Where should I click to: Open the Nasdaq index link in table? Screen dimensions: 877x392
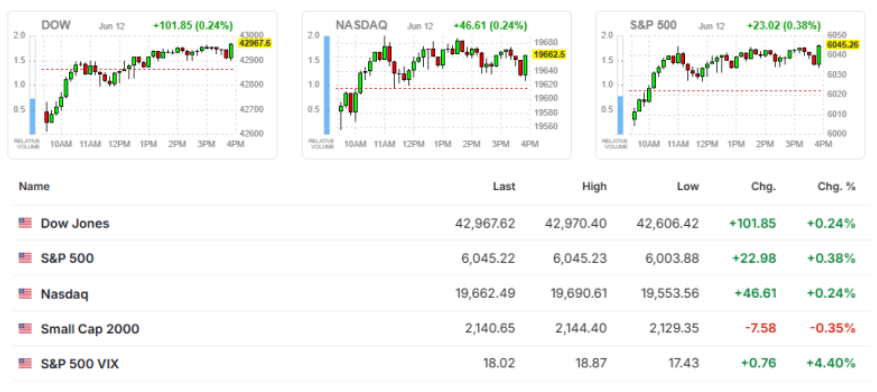point(64,294)
